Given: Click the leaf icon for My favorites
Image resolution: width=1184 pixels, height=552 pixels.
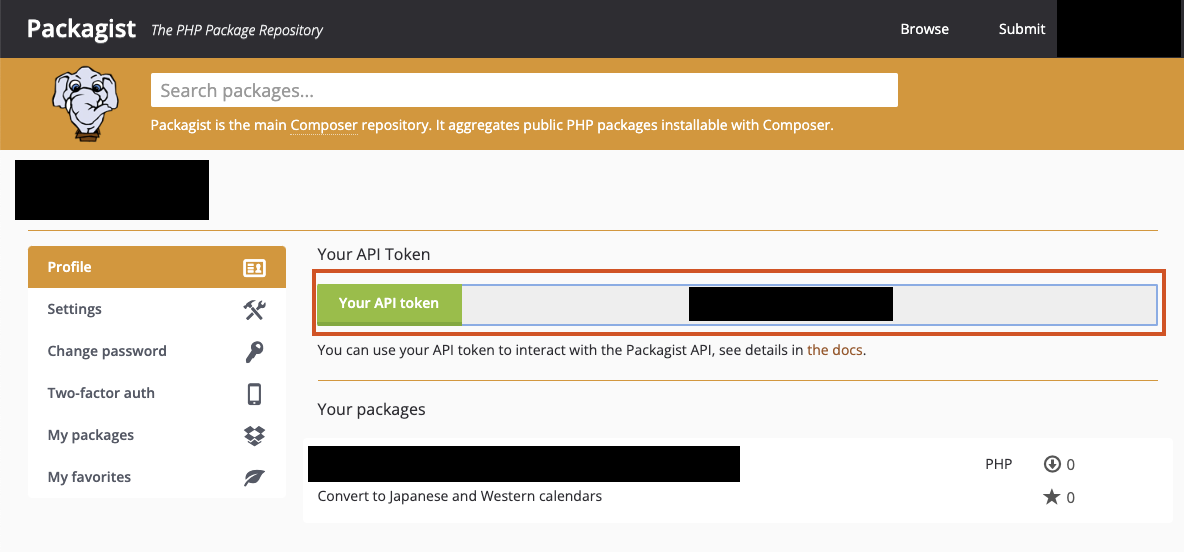Looking at the screenshot, I should coord(254,477).
